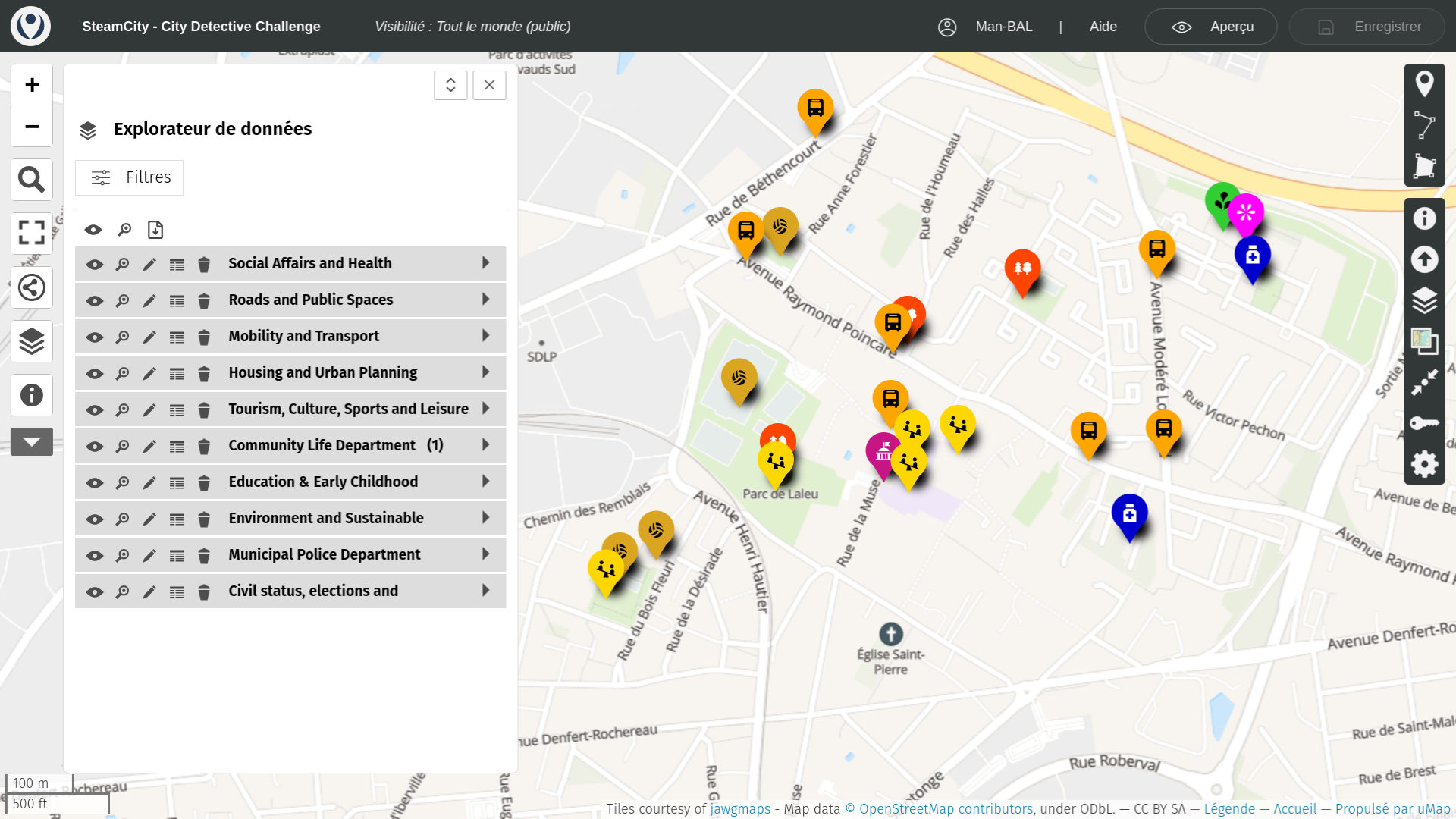Image resolution: width=1456 pixels, height=819 pixels.
Task: Open the Man-BAL user menu
Action: (x=1003, y=27)
